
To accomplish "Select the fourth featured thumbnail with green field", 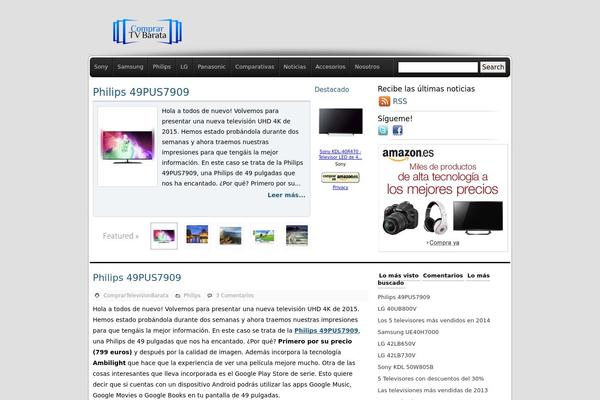I will point(264,236).
